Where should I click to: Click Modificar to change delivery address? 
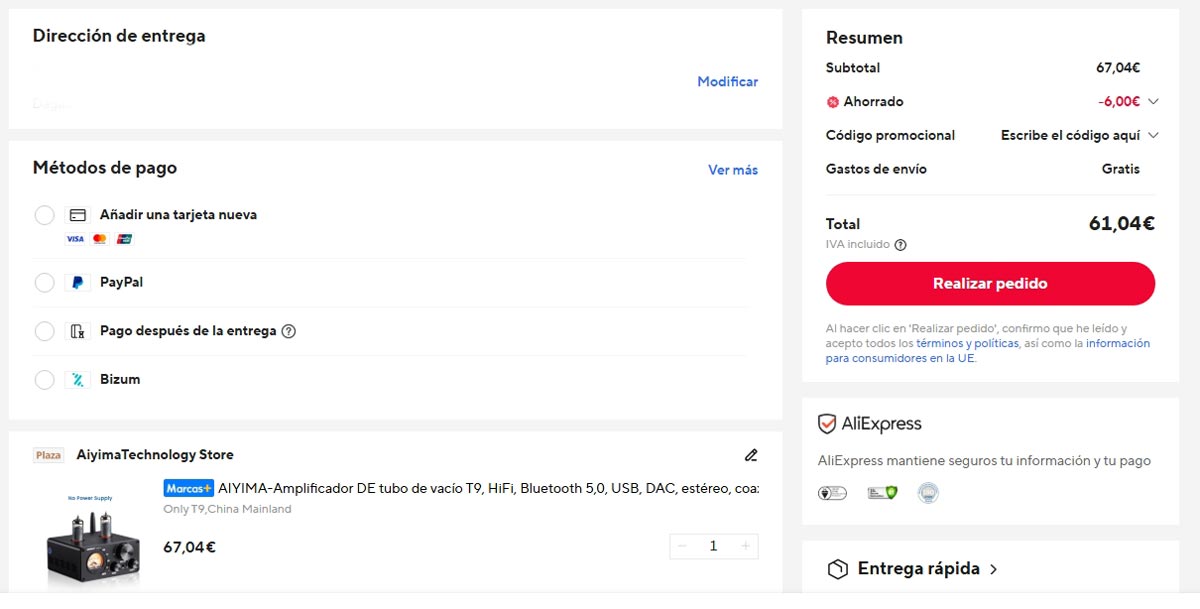[x=727, y=82]
